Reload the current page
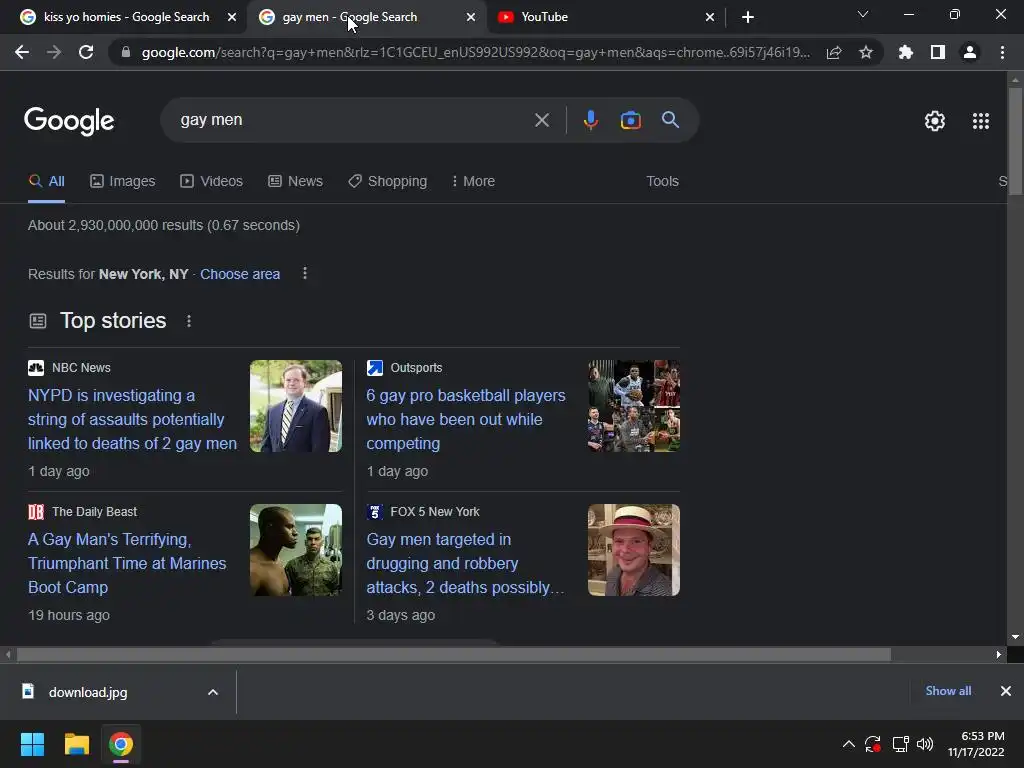 (86, 52)
